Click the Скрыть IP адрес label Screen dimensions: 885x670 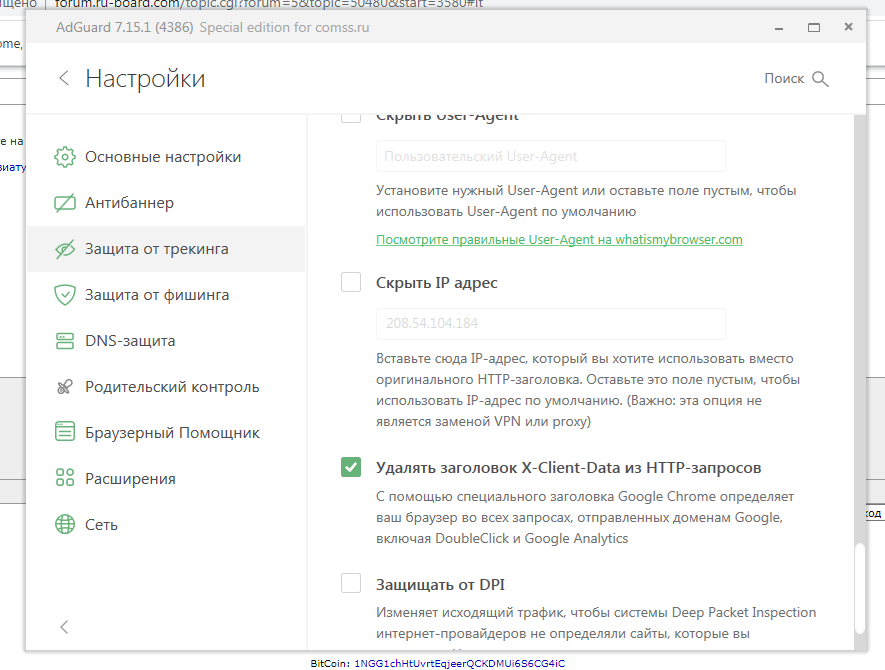tap(437, 283)
